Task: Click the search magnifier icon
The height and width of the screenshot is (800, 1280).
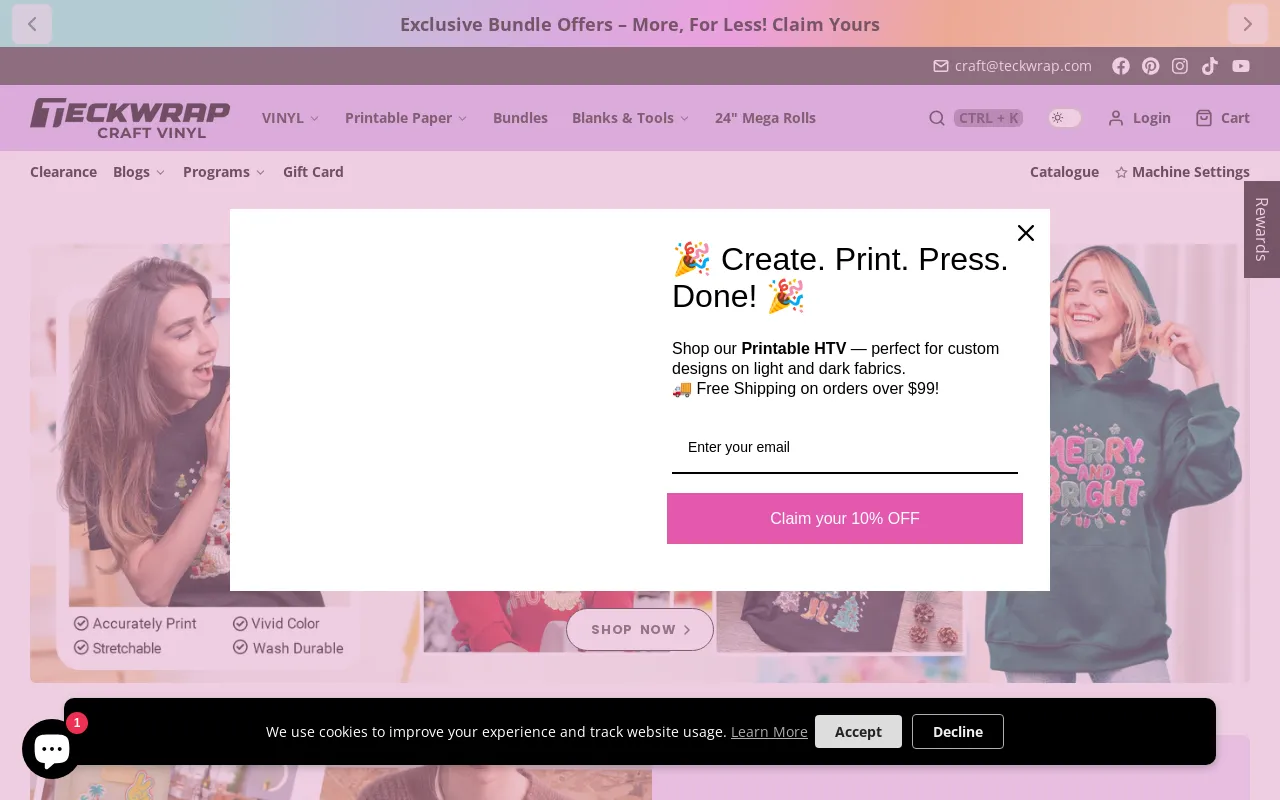Action: [936, 118]
